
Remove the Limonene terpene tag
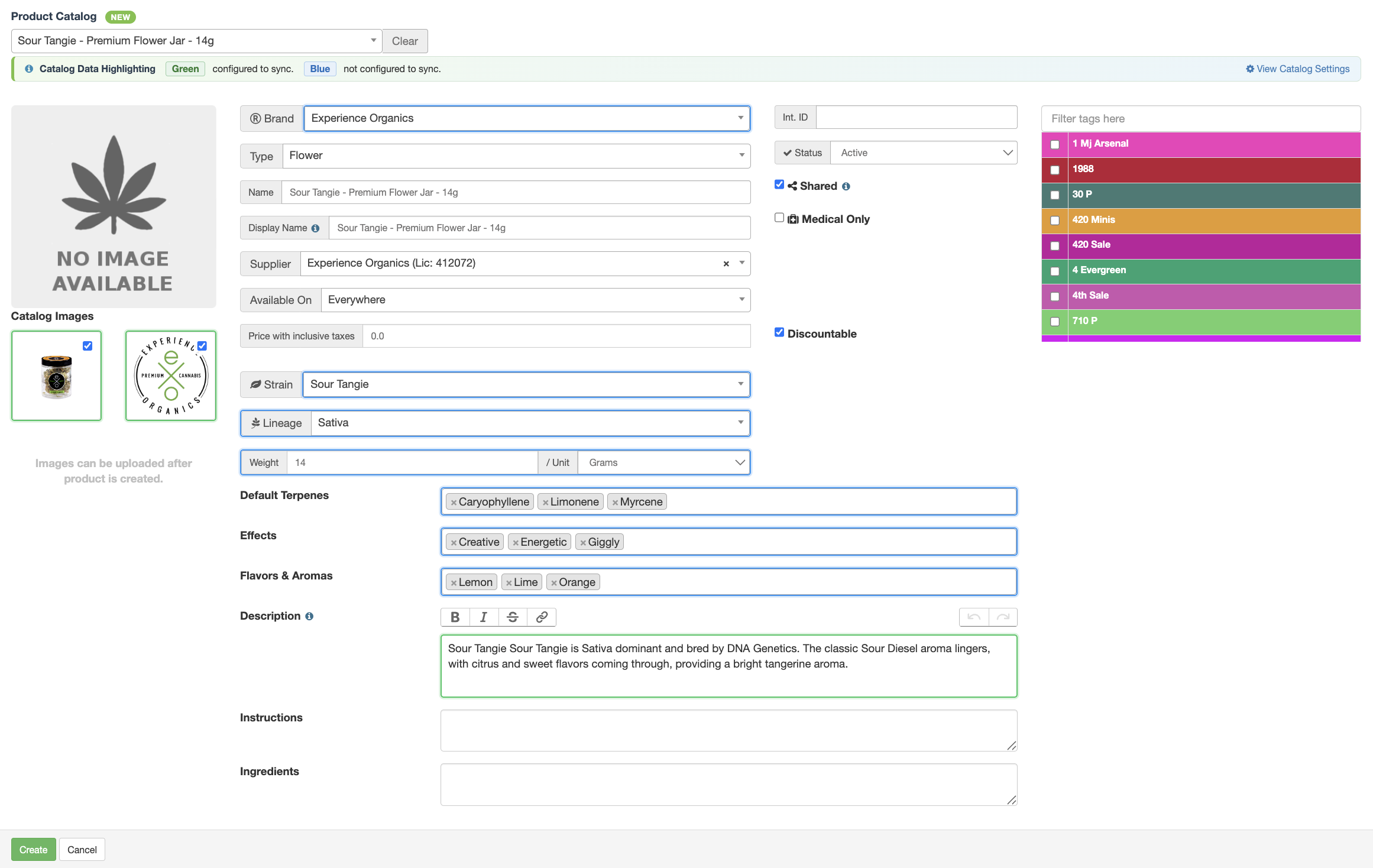pyautogui.click(x=545, y=502)
